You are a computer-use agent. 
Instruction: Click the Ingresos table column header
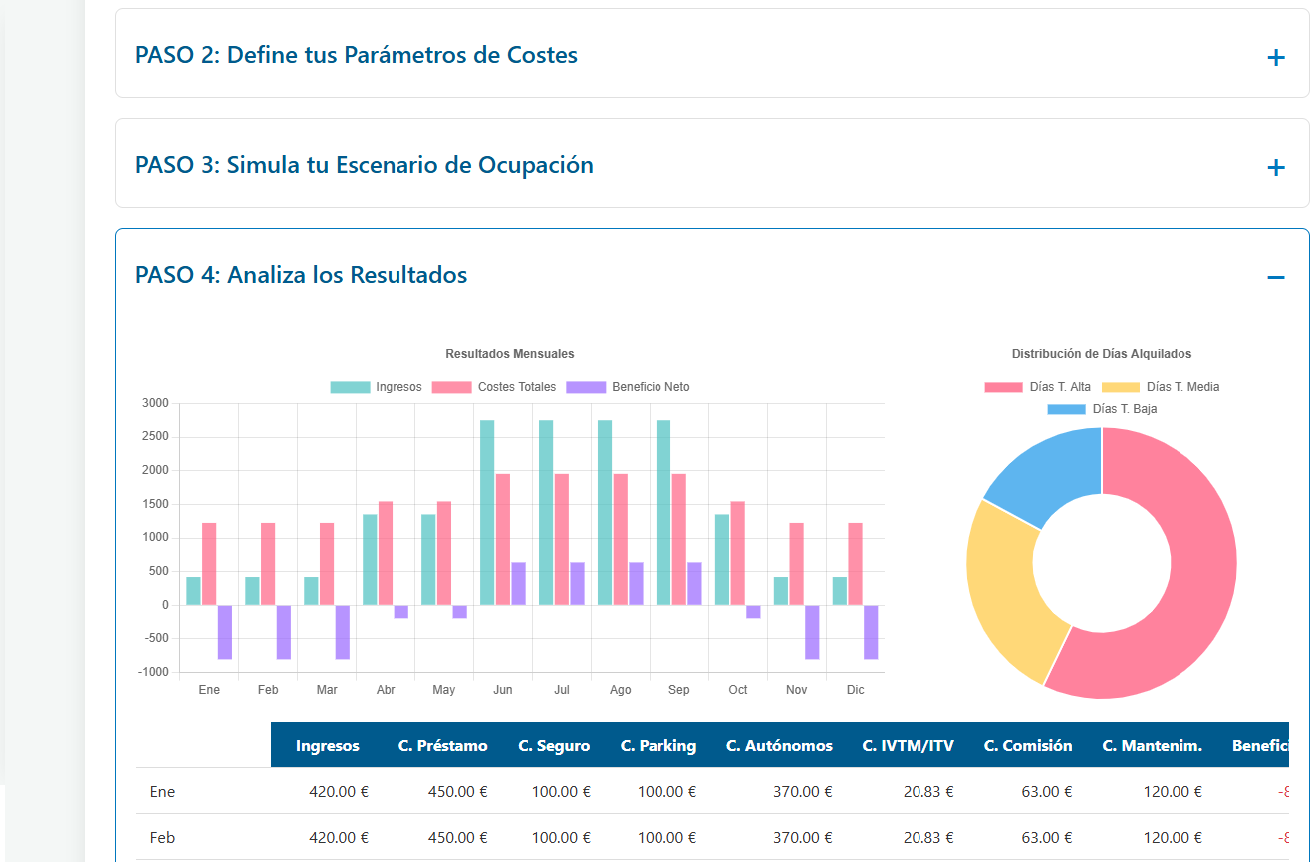point(327,746)
